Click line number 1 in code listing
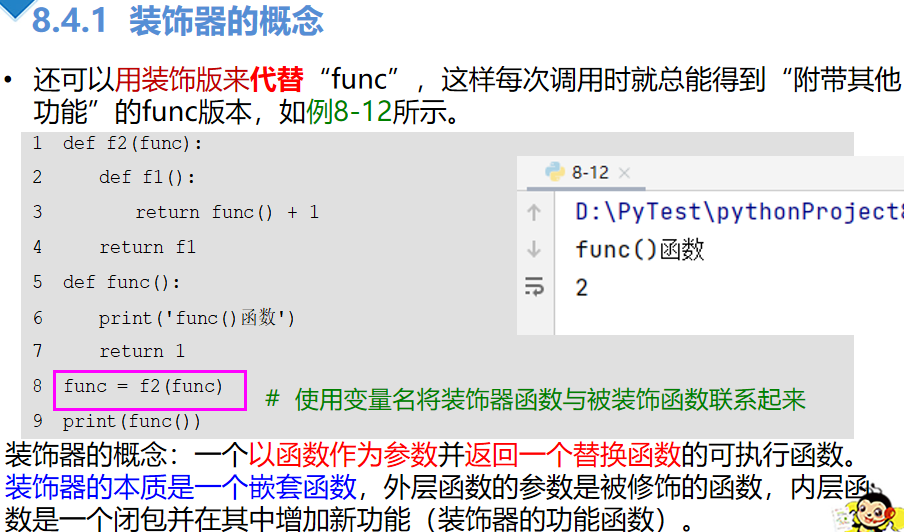 [37, 143]
